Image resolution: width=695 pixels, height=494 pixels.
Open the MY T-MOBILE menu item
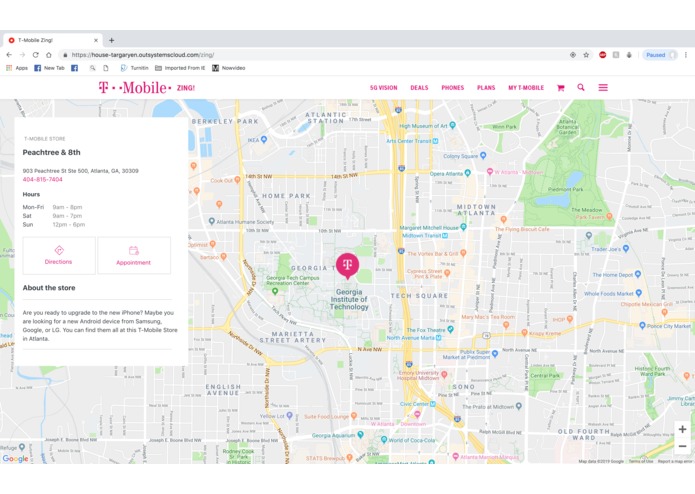pyautogui.click(x=526, y=88)
